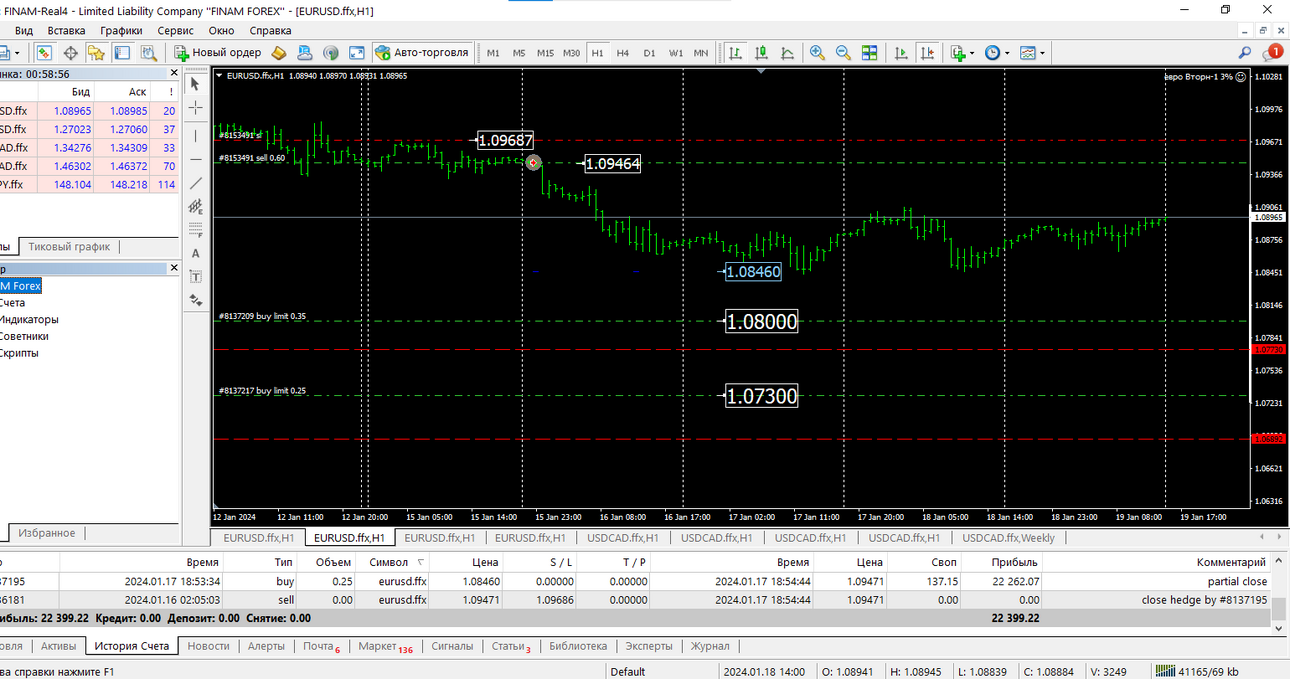The width and height of the screenshot is (1290, 679).
Task: Select the vertical line tool
Action: [196, 136]
